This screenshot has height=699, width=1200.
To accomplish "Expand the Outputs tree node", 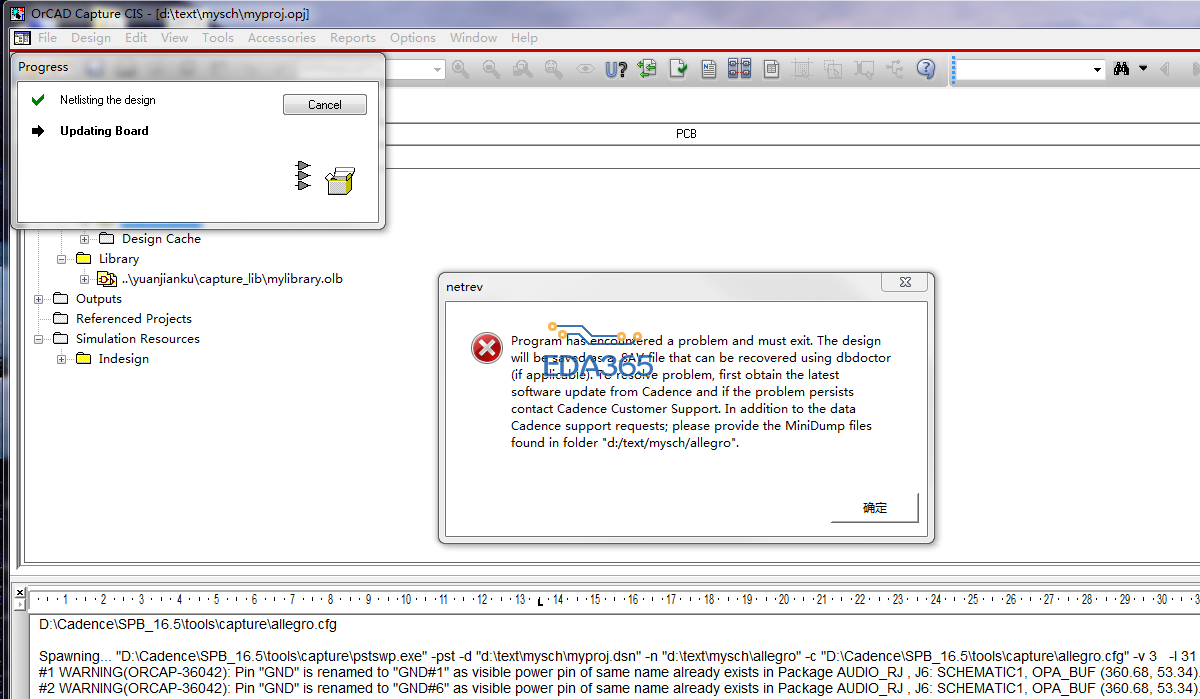I will coord(38,299).
